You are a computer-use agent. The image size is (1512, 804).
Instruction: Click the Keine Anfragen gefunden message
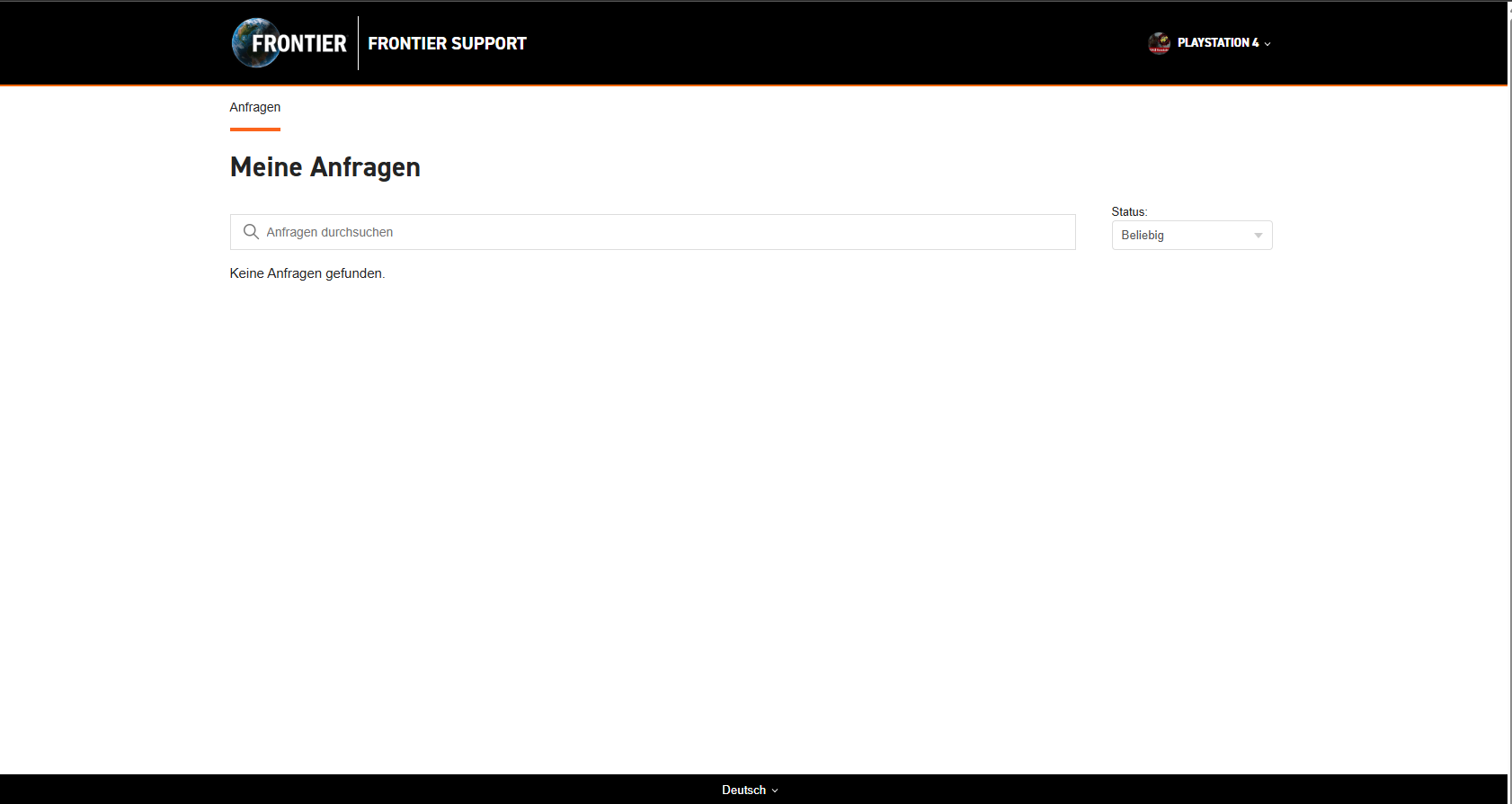click(x=307, y=273)
